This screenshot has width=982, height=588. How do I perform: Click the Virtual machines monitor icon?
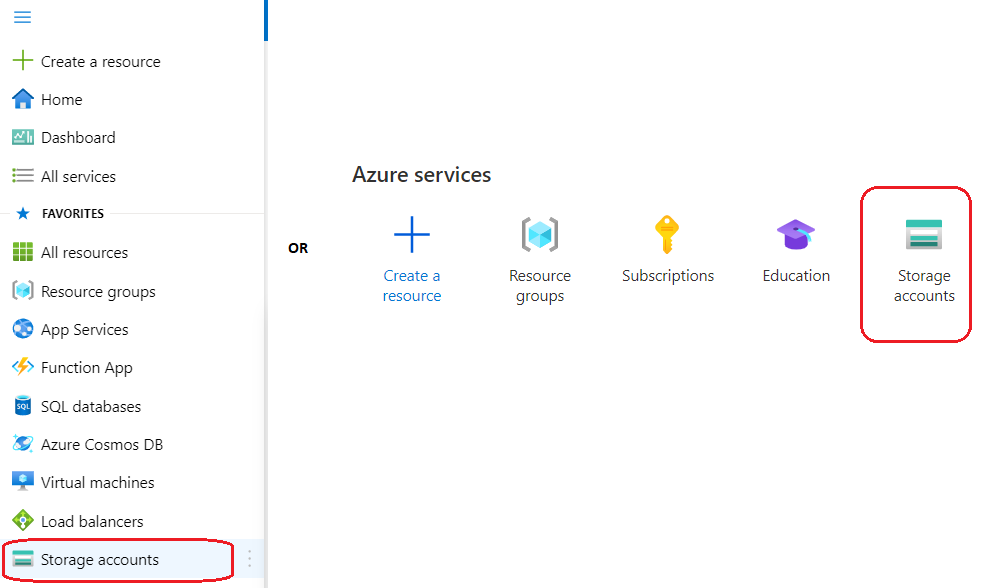pos(23,482)
